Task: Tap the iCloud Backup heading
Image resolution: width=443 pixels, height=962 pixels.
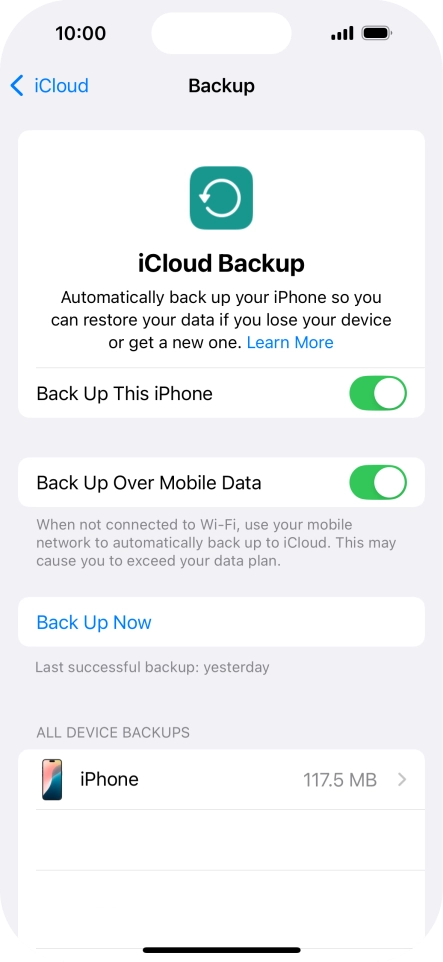Action: click(221, 263)
